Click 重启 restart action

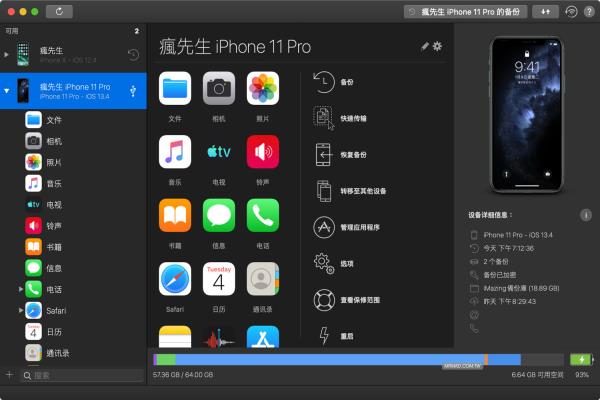click(x=335, y=336)
